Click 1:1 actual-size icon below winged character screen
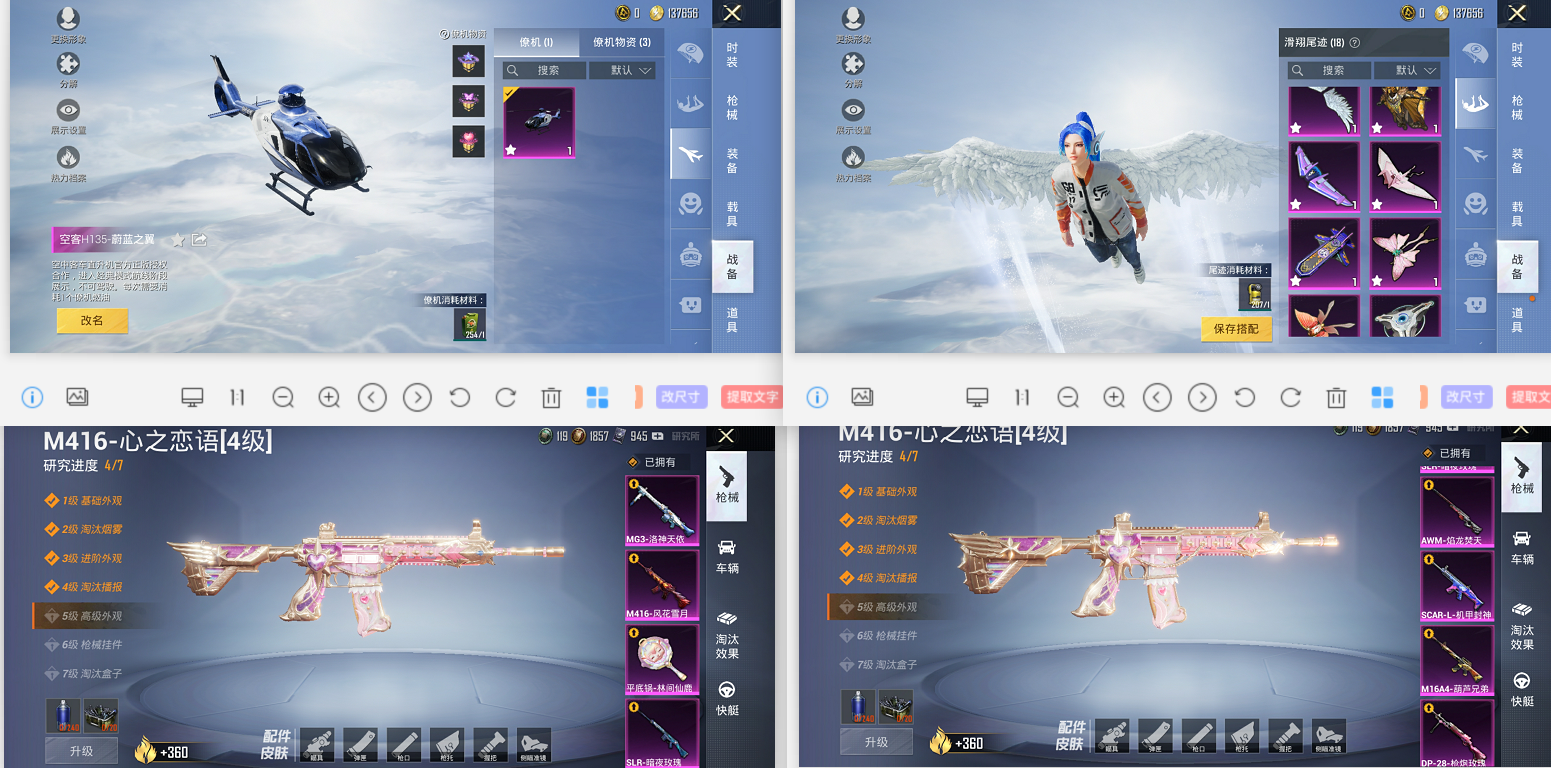 (1022, 397)
